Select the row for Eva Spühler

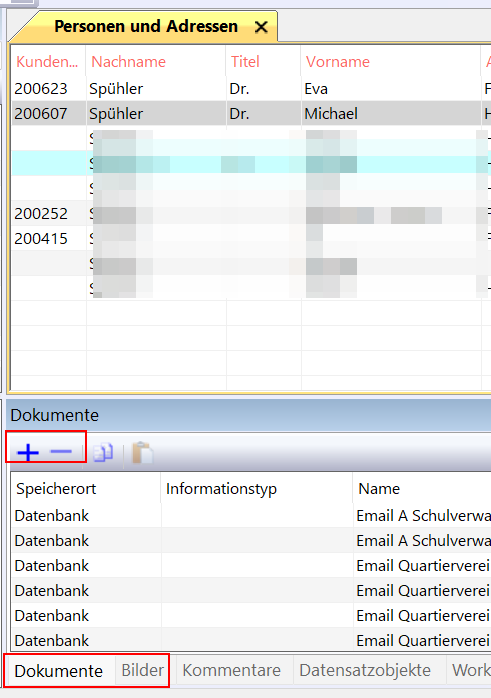coord(251,89)
